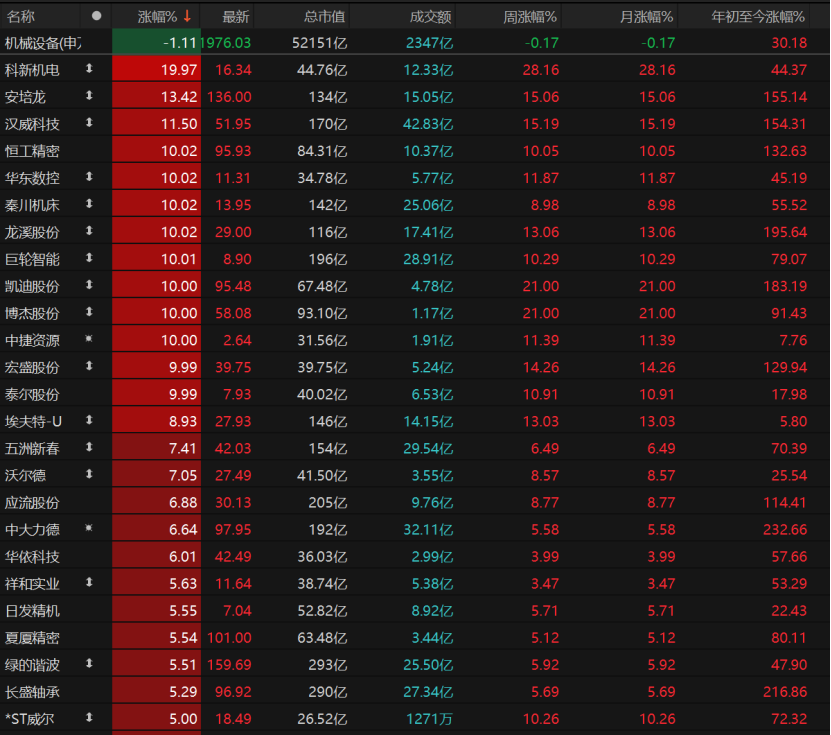Click the marker icon next to 五洲新春

point(89,447)
